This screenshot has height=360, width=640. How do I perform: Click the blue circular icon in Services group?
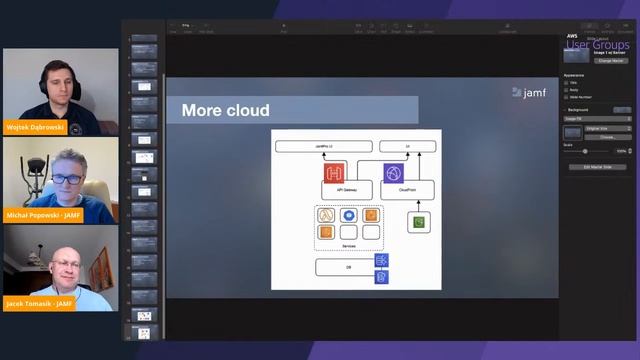(x=349, y=215)
